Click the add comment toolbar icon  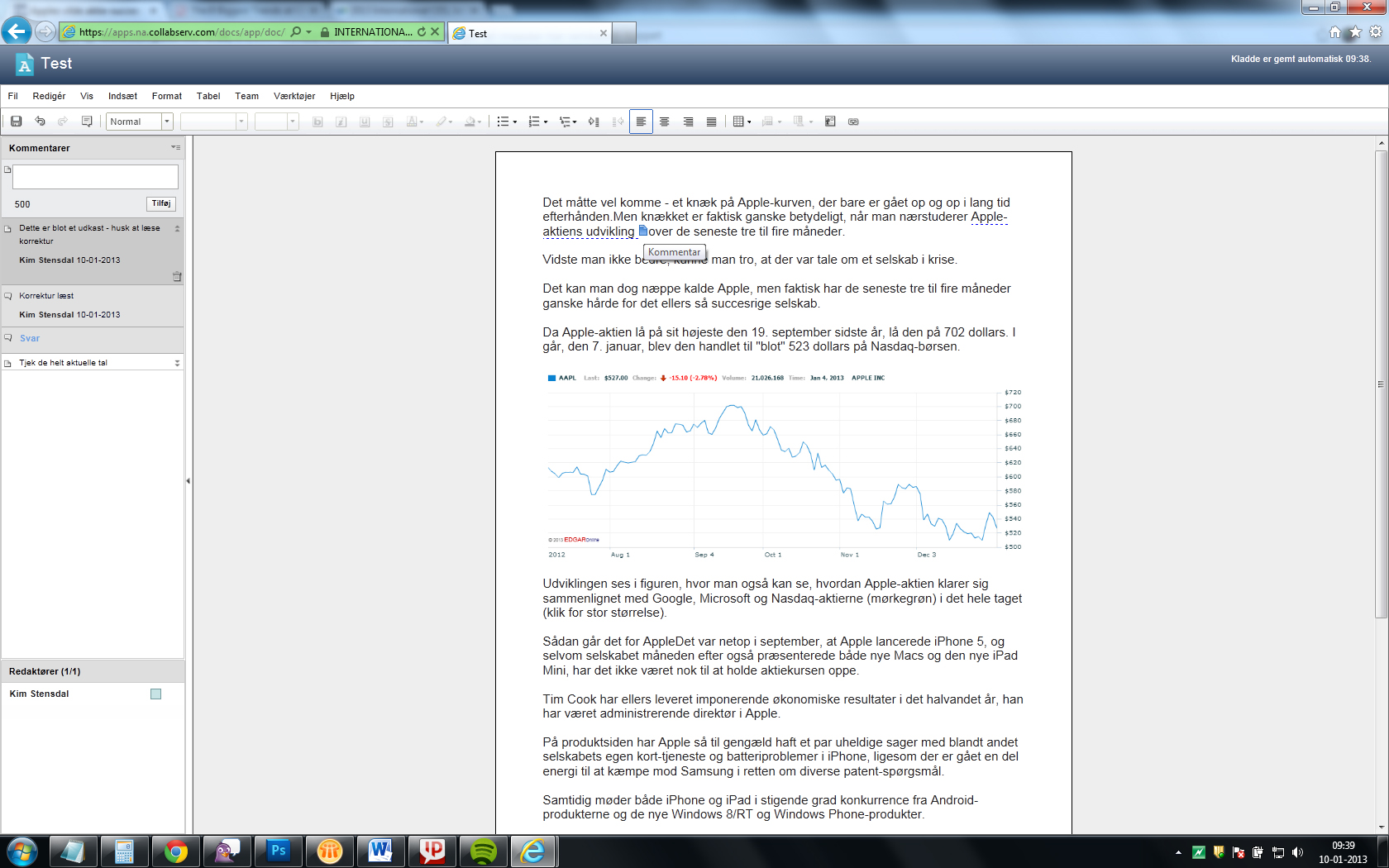pyautogui.click(x=87, y=122)
